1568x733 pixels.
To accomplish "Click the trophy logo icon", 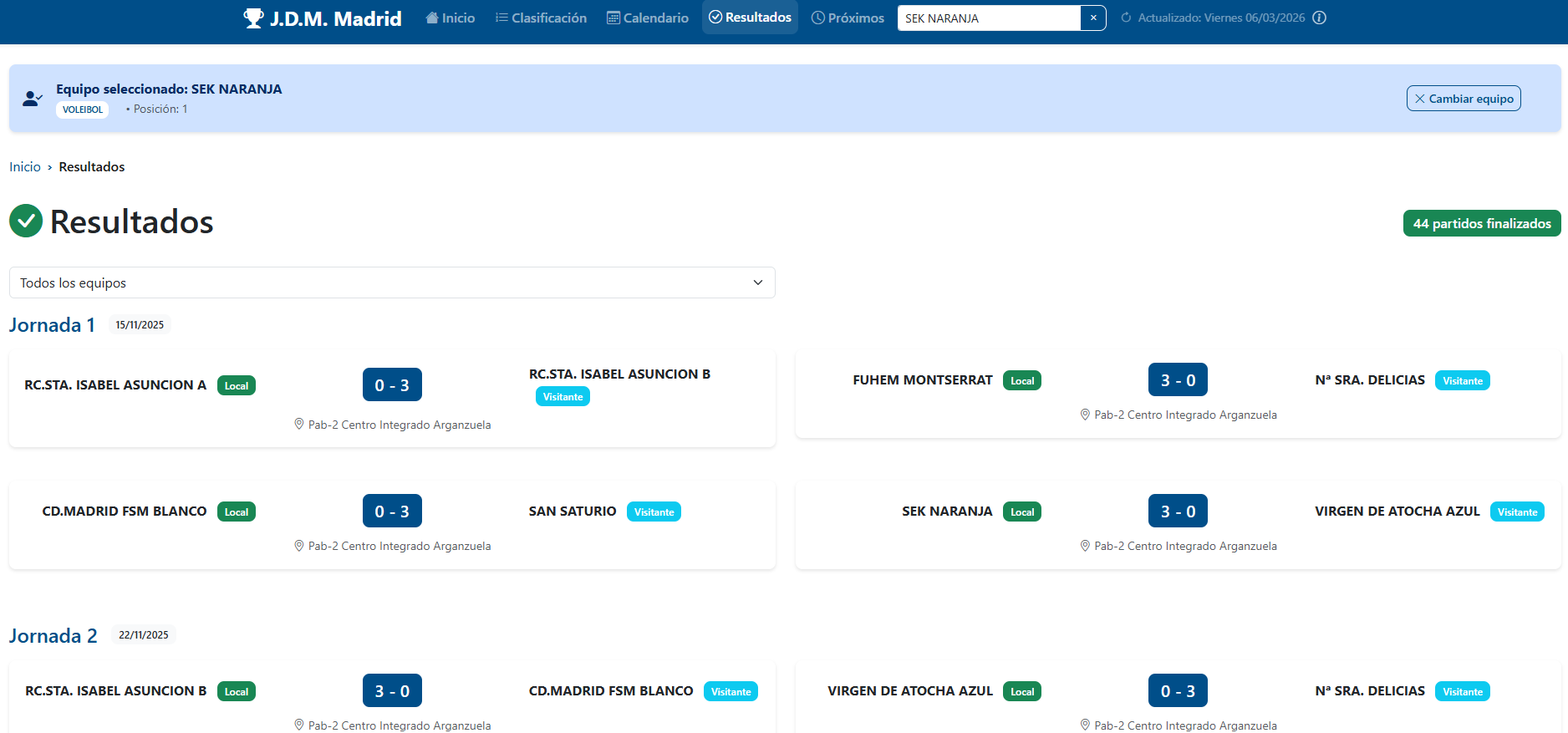I will click(253, 18).
